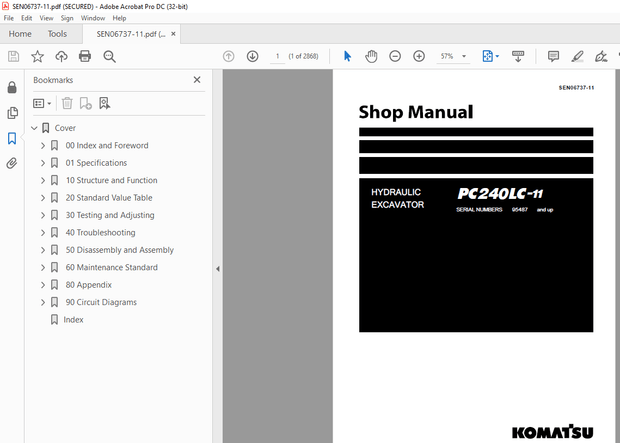The width and height of the screenshot is (620, 443).
Task: Open the sign document tool
Action: (601, 57)
